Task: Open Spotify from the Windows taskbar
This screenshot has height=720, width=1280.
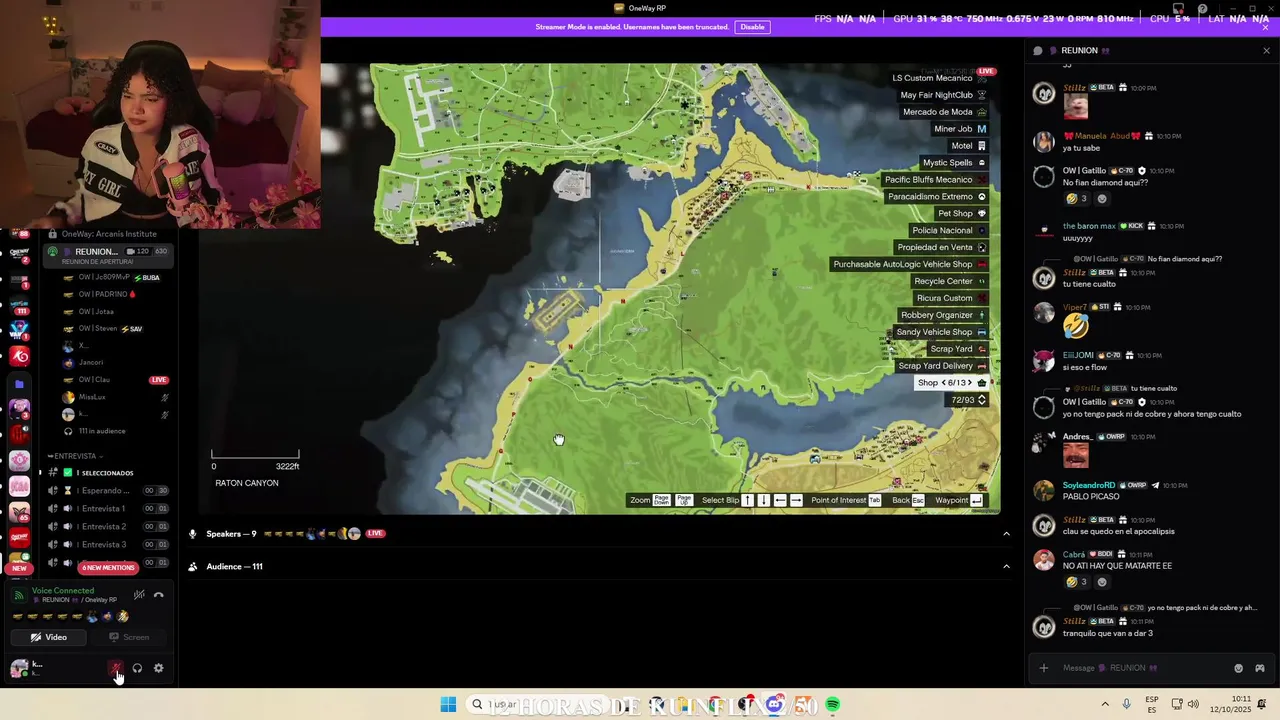Action: click(x=832, y=704)
